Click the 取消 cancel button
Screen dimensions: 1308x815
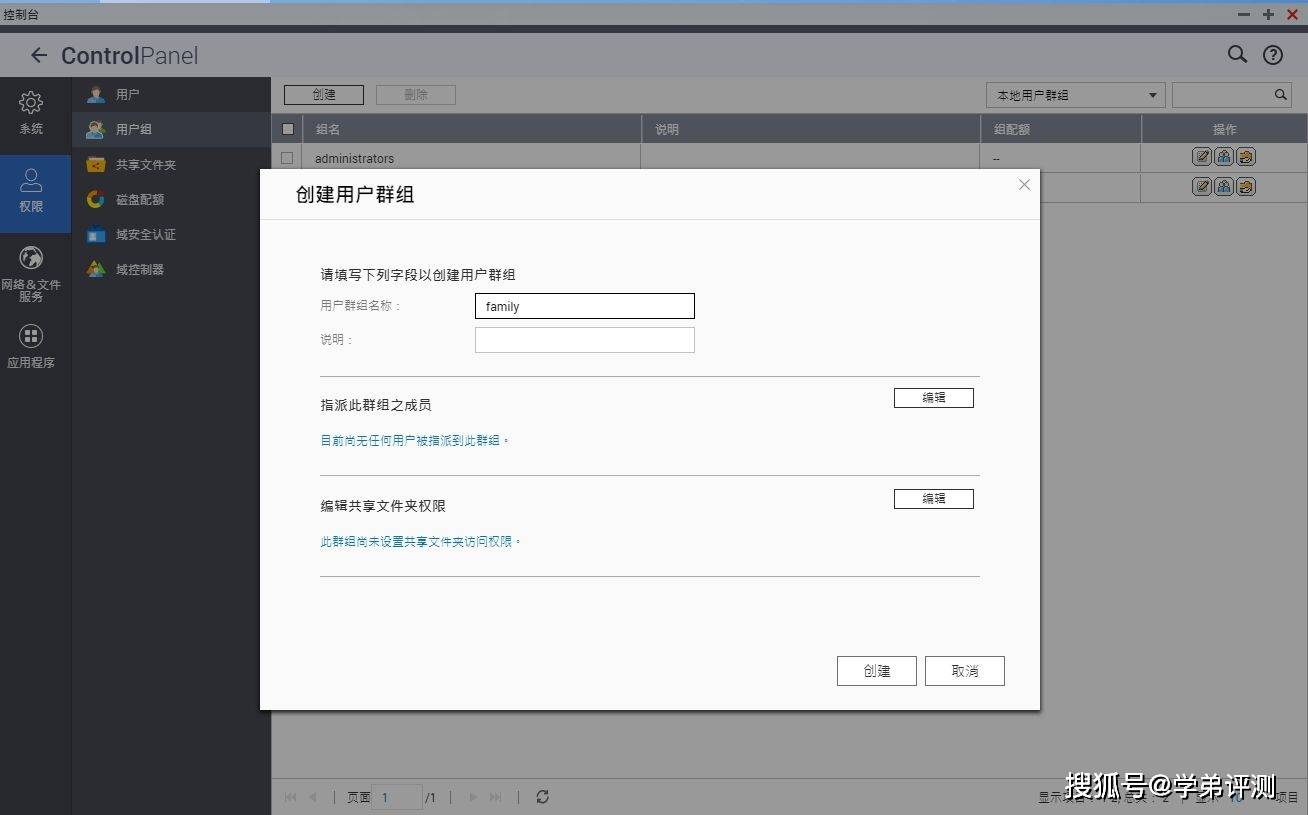pyautogui.click(x=965, y=671)
